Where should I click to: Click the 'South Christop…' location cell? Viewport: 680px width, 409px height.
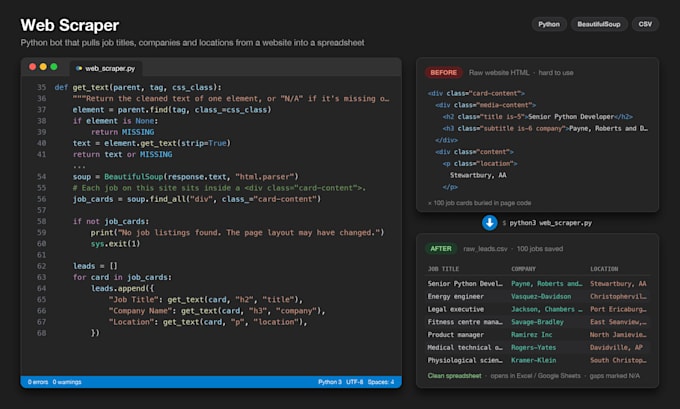618,360
